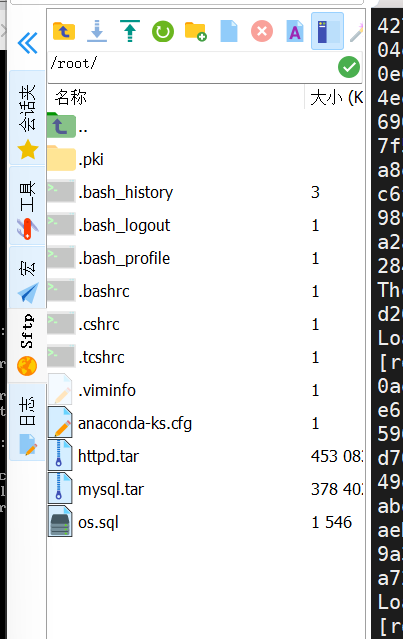Click the .bash_logout terminal icon
The height and width of the screenshot is (639, 403).
pyautogui.click(x=61, y=225)
